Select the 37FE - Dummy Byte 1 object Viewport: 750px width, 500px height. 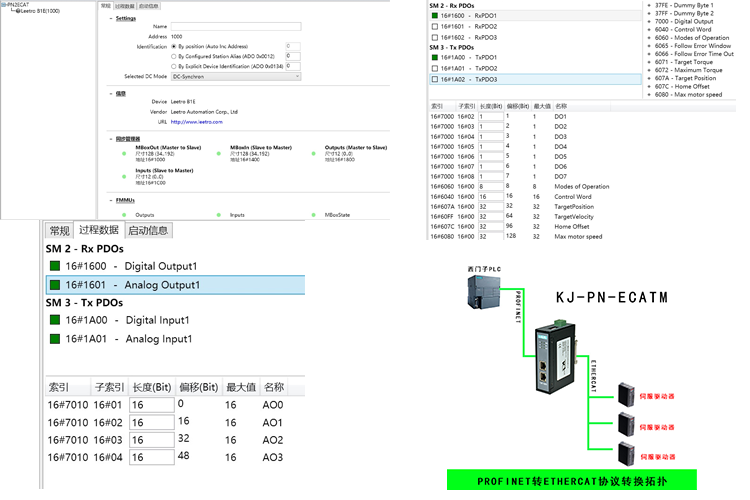point(684,5)
